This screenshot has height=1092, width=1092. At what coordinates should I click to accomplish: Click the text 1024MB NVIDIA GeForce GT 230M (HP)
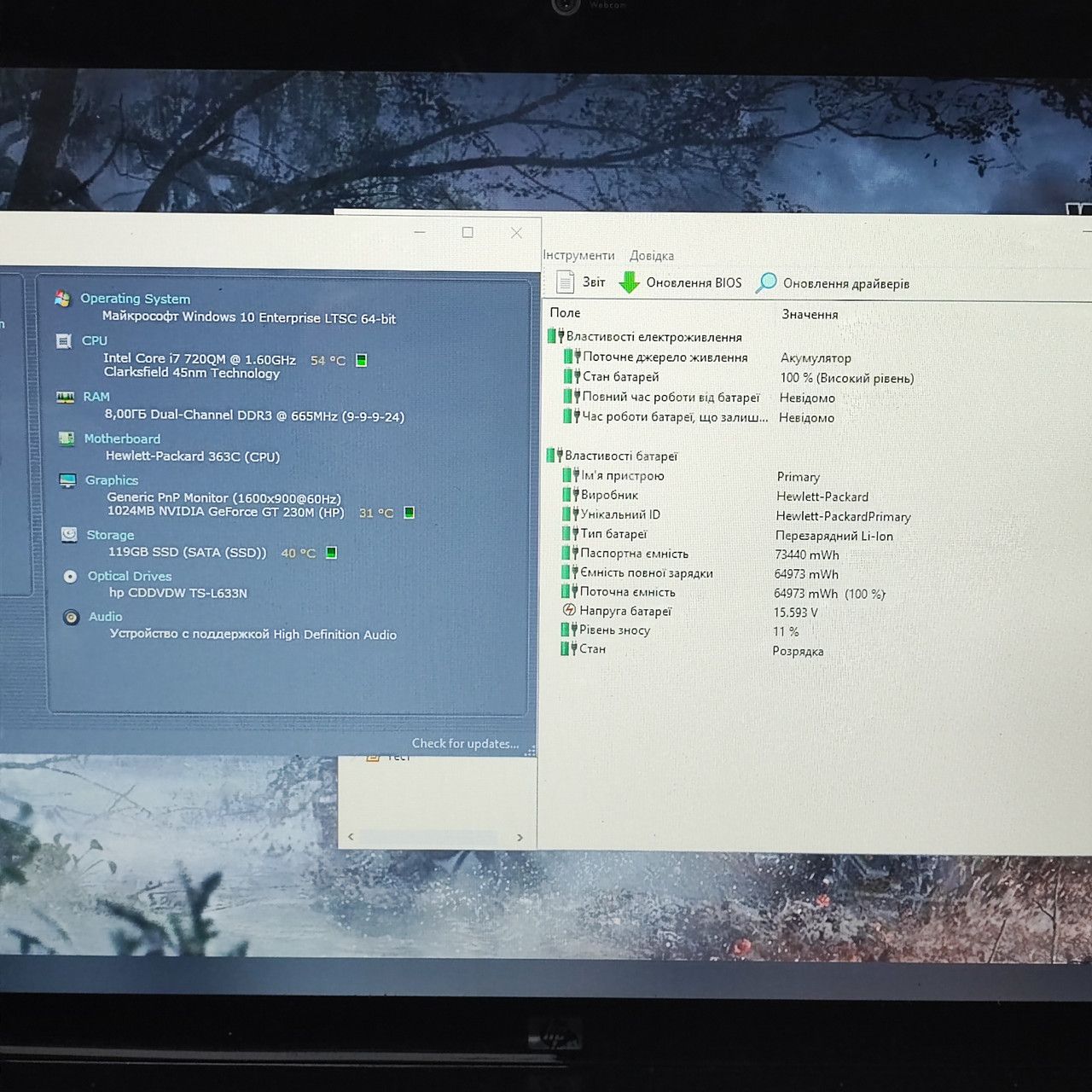226,512
